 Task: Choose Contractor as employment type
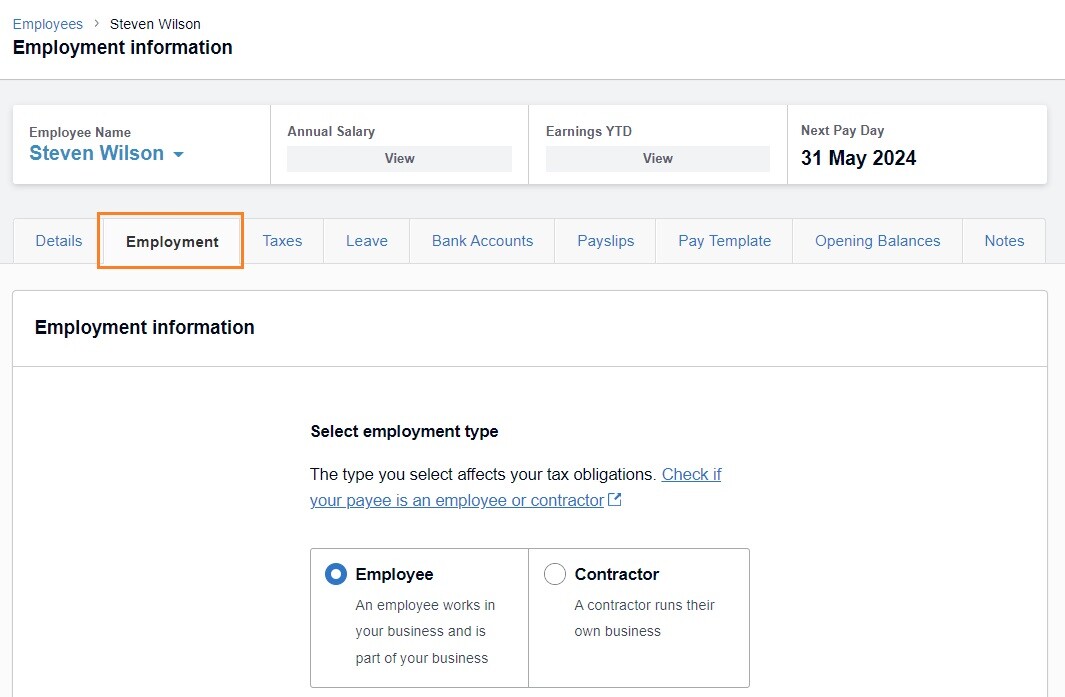555,574
